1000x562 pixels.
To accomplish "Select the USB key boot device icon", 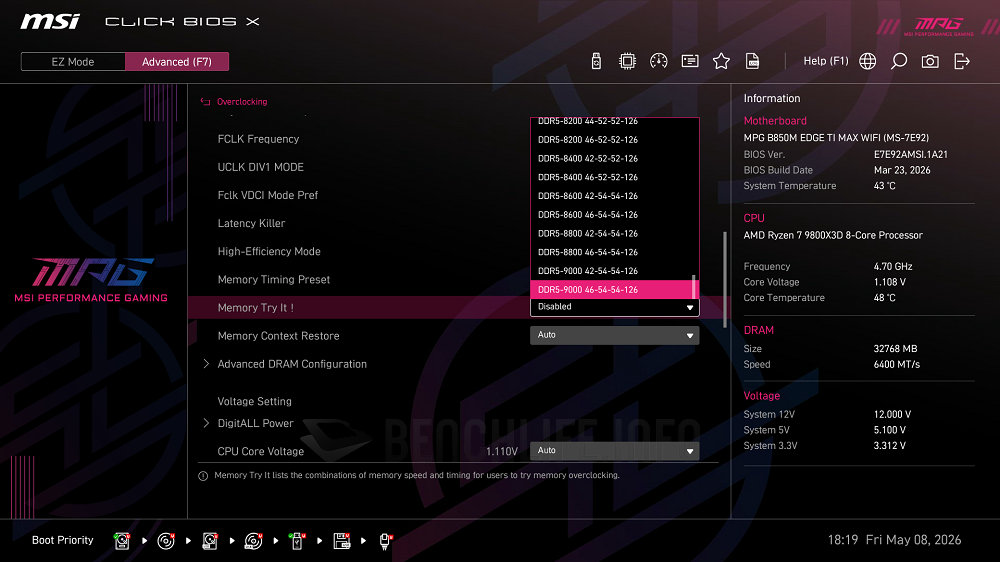I will click(297, 541).
